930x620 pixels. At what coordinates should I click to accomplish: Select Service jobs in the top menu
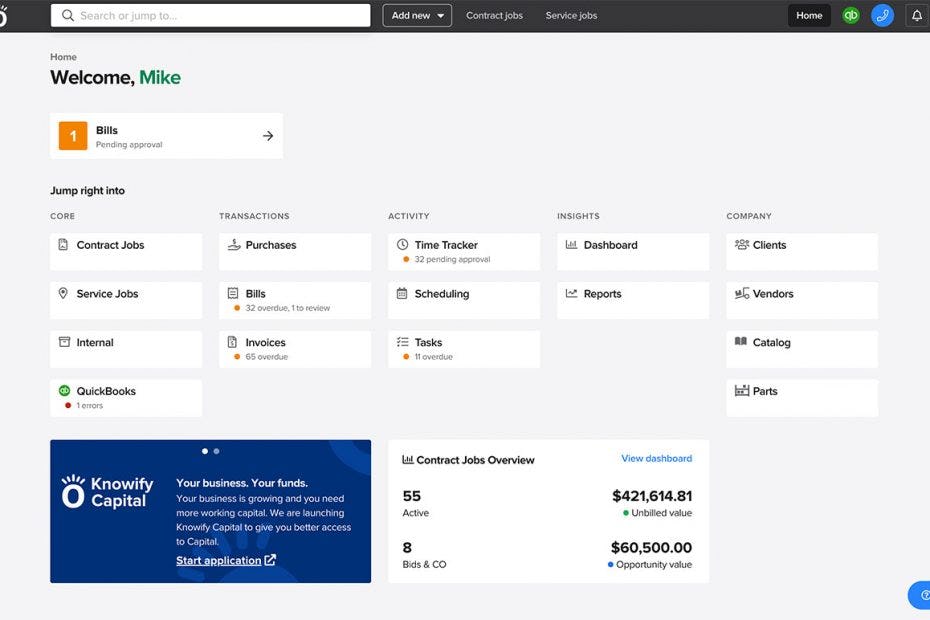[570, 15]
